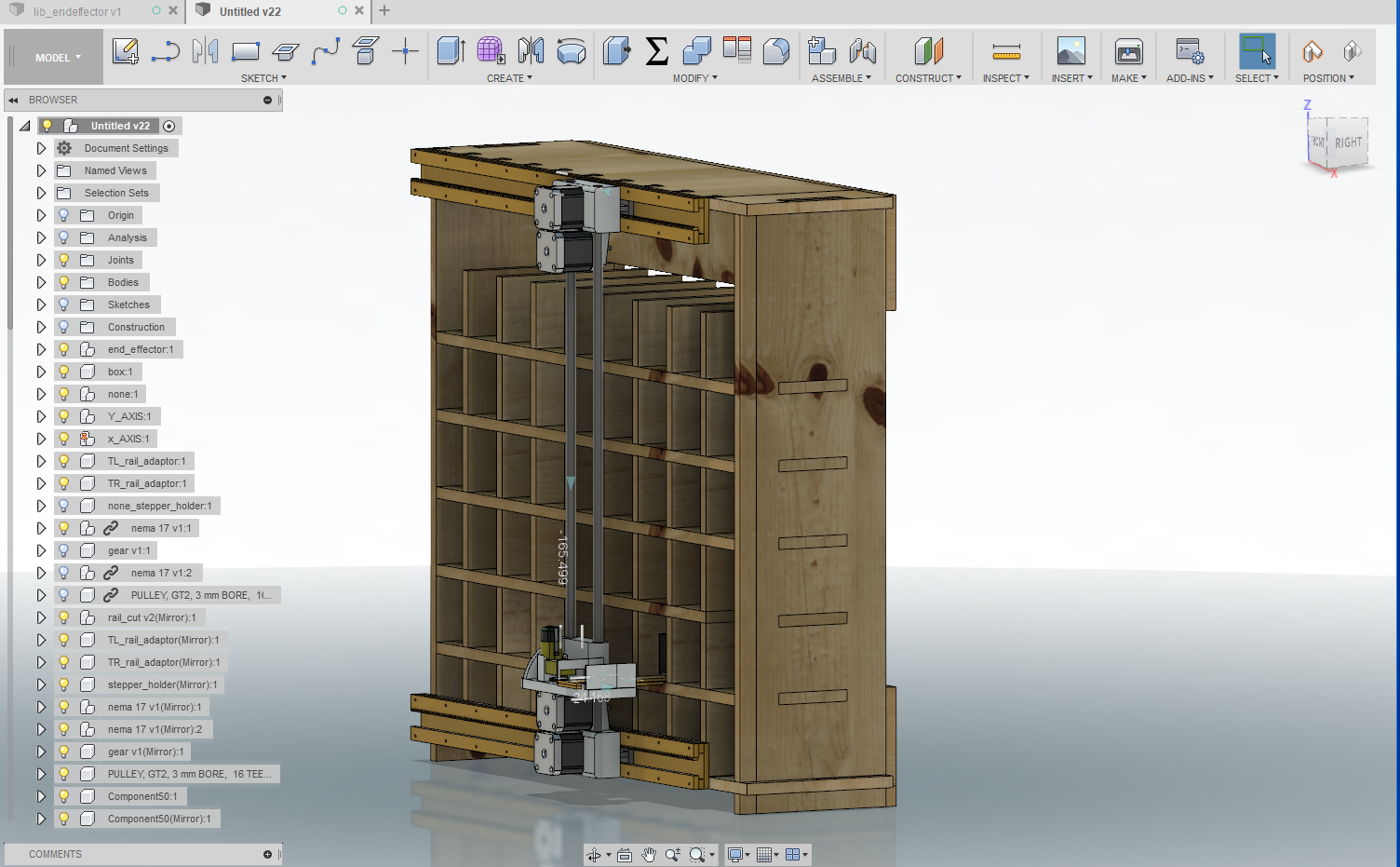Open the MODIFY menu
Viewport: 1400px width, 867px height.
pyautogui.click(x=694, y=78)
